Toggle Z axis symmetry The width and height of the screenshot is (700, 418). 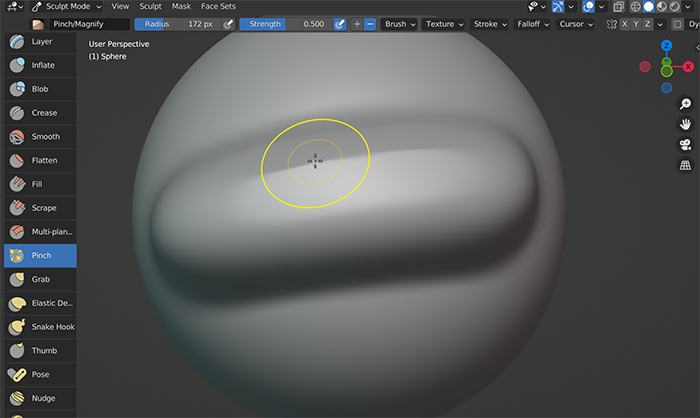(648, 24)
